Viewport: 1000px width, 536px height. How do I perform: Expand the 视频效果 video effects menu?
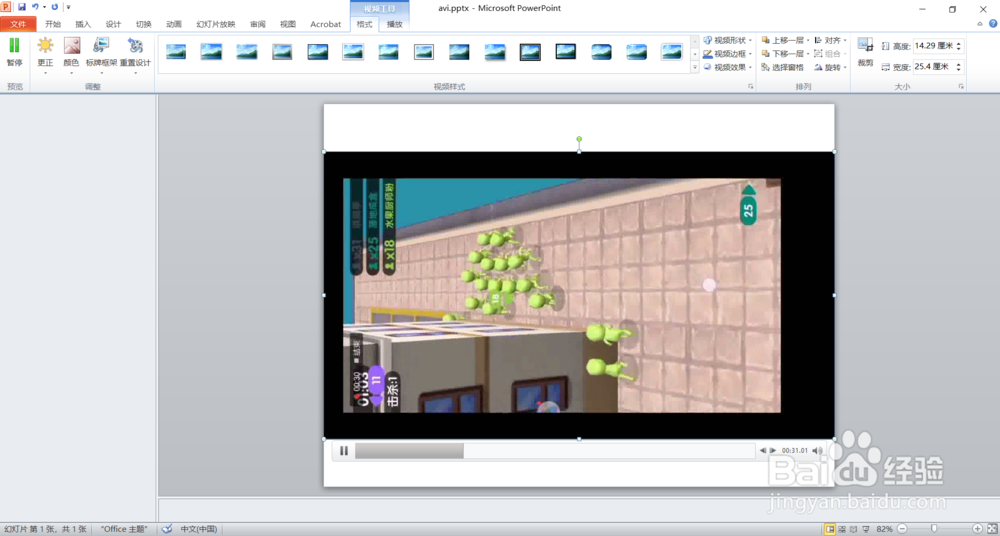728,67
